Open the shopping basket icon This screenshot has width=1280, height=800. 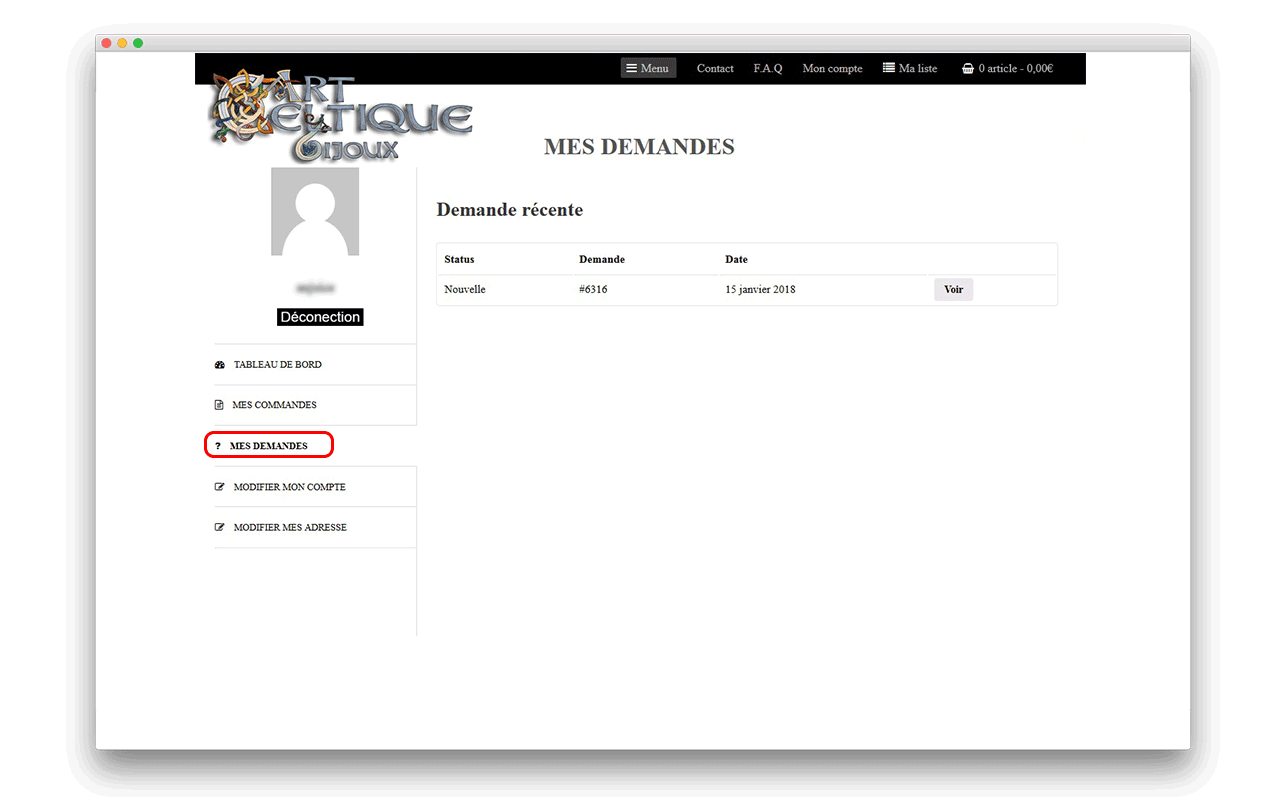[x=967, y=69]
